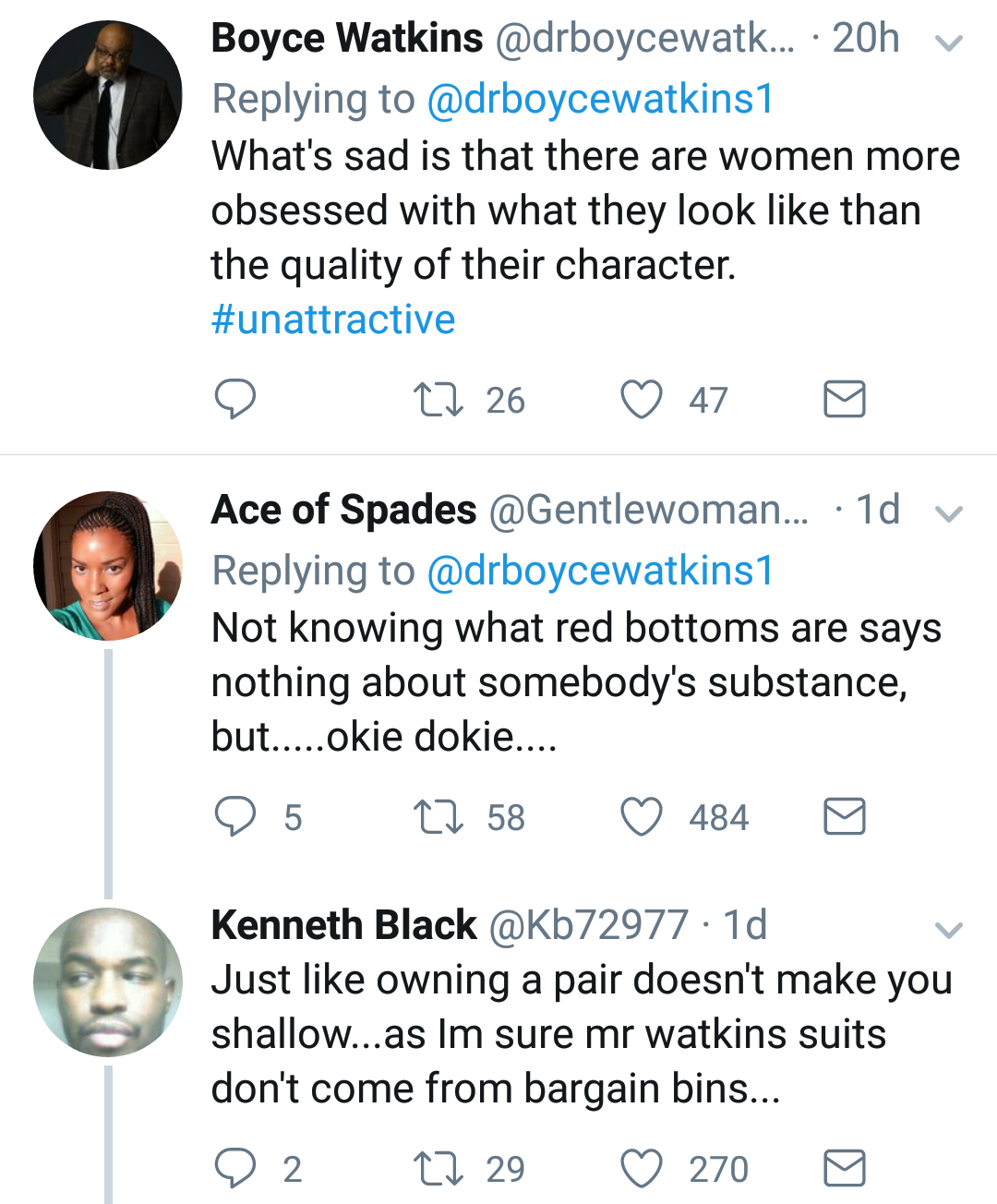
Task: Reply to Kenneth Black's tweet
Action: (x=234, y=1169)
